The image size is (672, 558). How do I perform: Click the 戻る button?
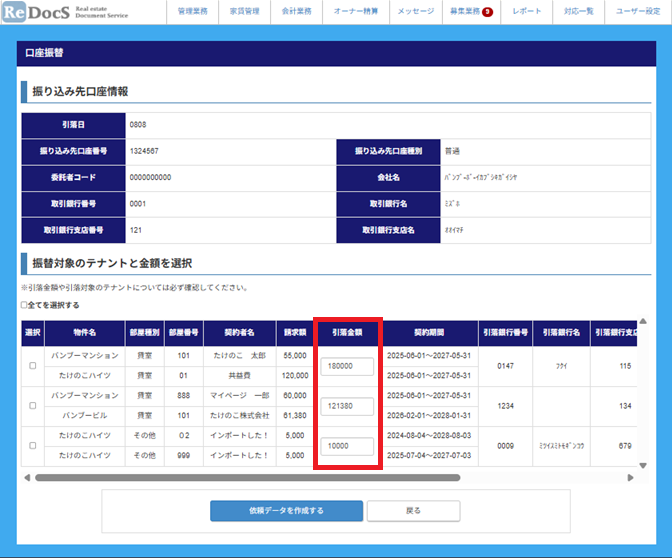(x=414, y=511)
